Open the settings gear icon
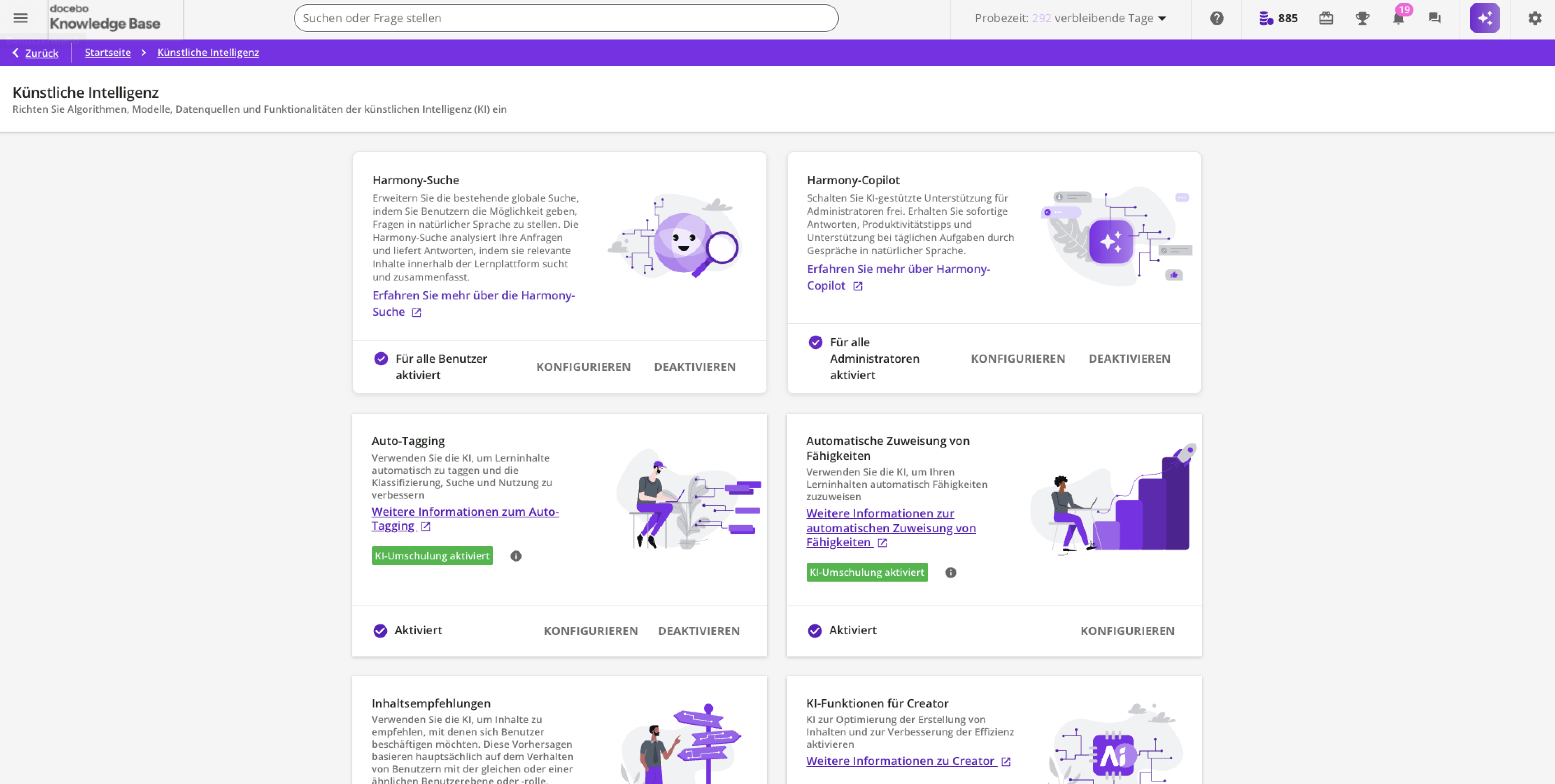 click(x=1534, y=18)
